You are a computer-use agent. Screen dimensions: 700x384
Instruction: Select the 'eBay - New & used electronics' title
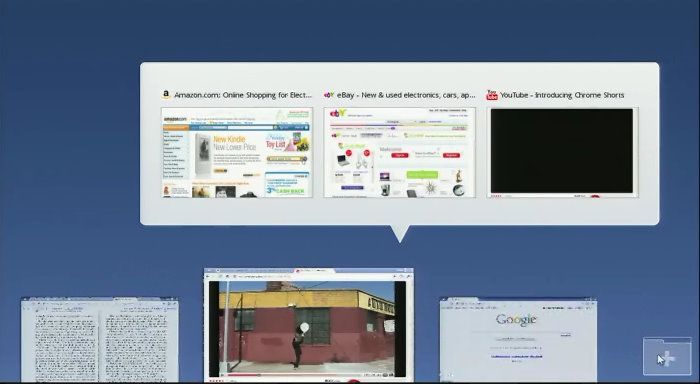pyautogui.click(x=406, y=95)
